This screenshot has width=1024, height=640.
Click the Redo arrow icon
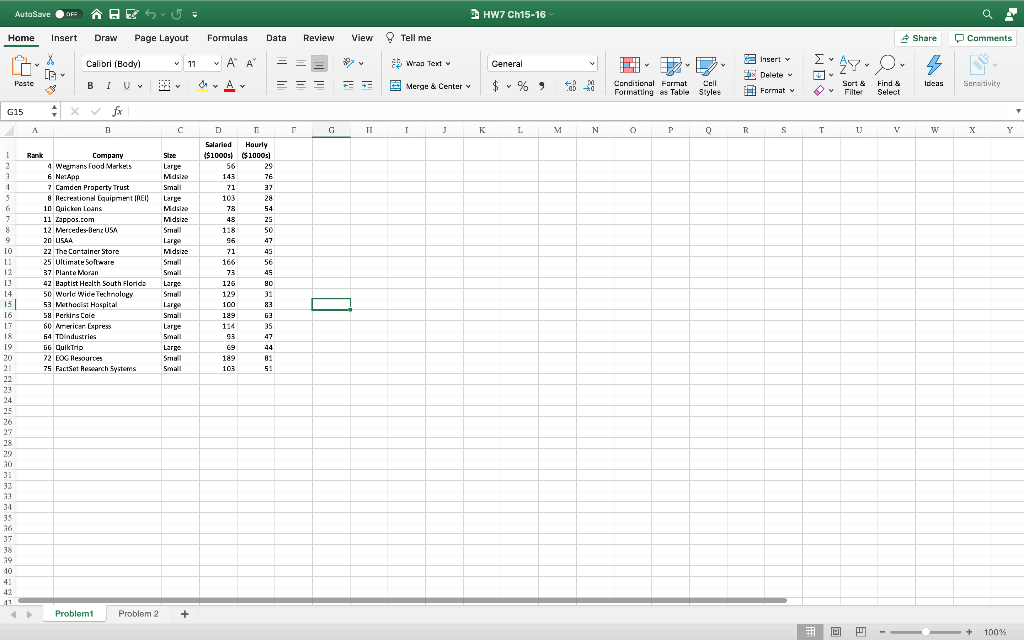(177, 14)
